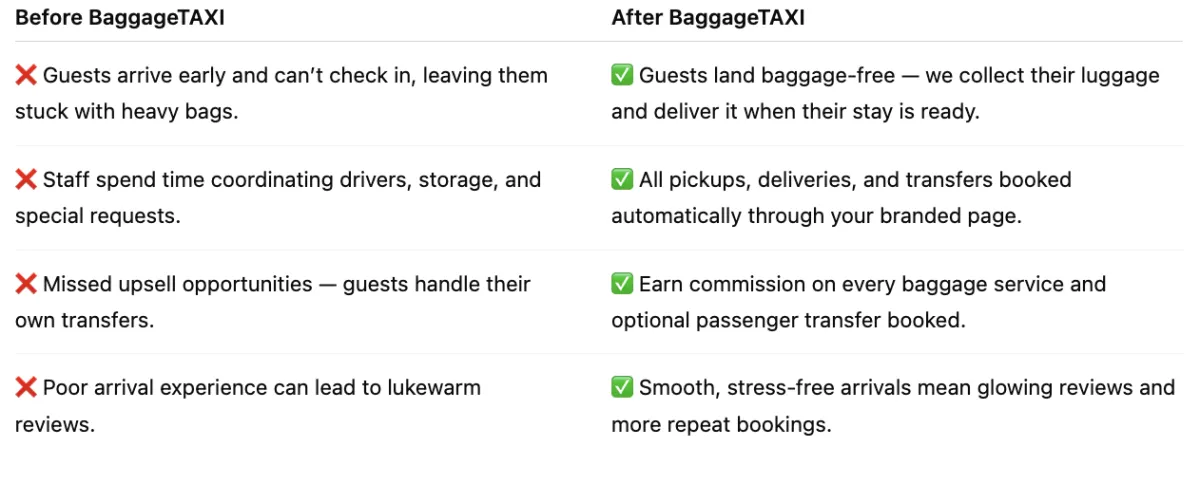This screenshot has width=1200, height=484.
Task: Click the red cross beside 'Missed upsell opportunities'
Action: point(26,284)
